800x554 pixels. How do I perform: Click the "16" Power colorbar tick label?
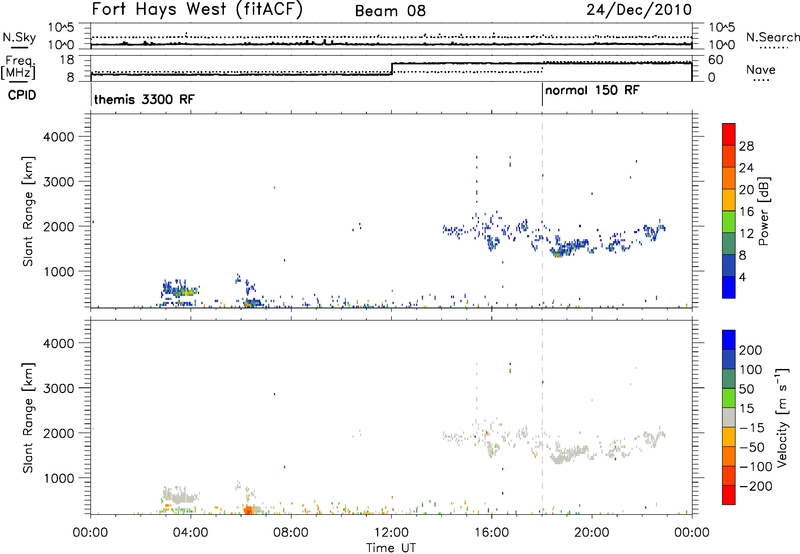746,212
